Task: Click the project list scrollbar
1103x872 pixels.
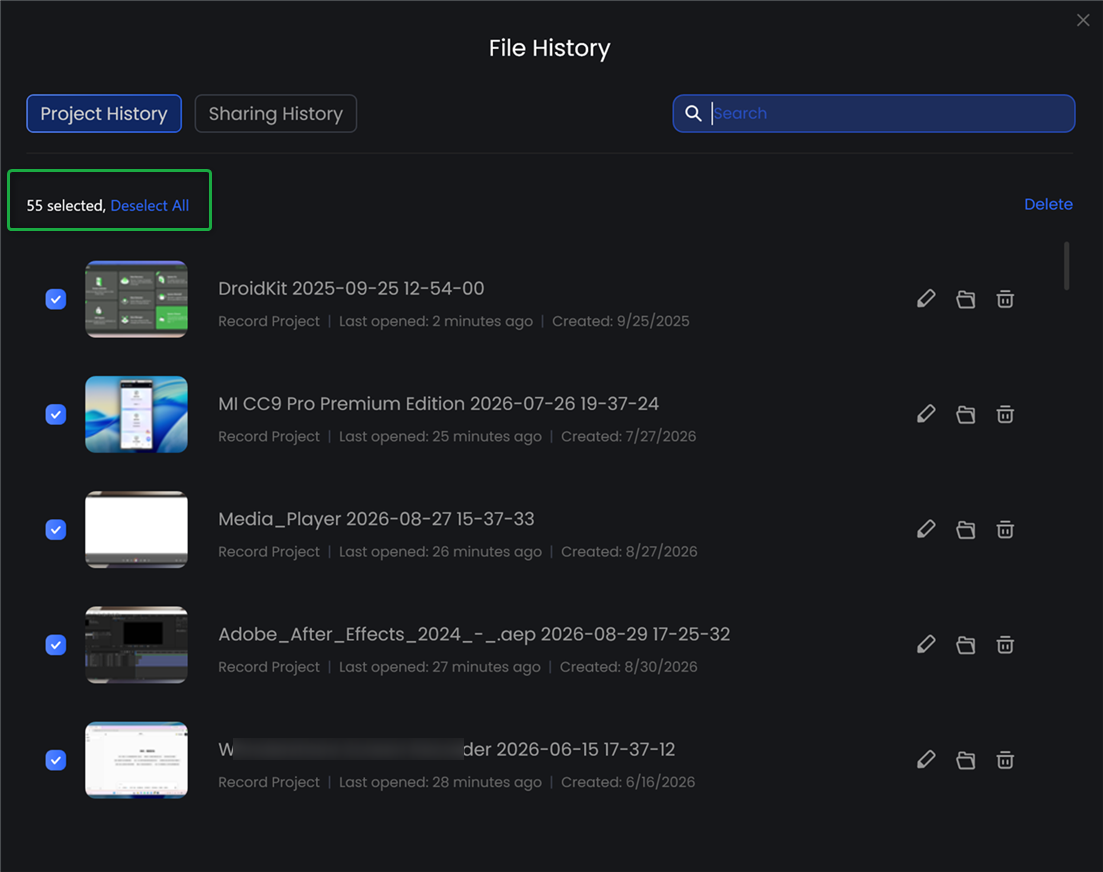Action: tap(1066, 266)
